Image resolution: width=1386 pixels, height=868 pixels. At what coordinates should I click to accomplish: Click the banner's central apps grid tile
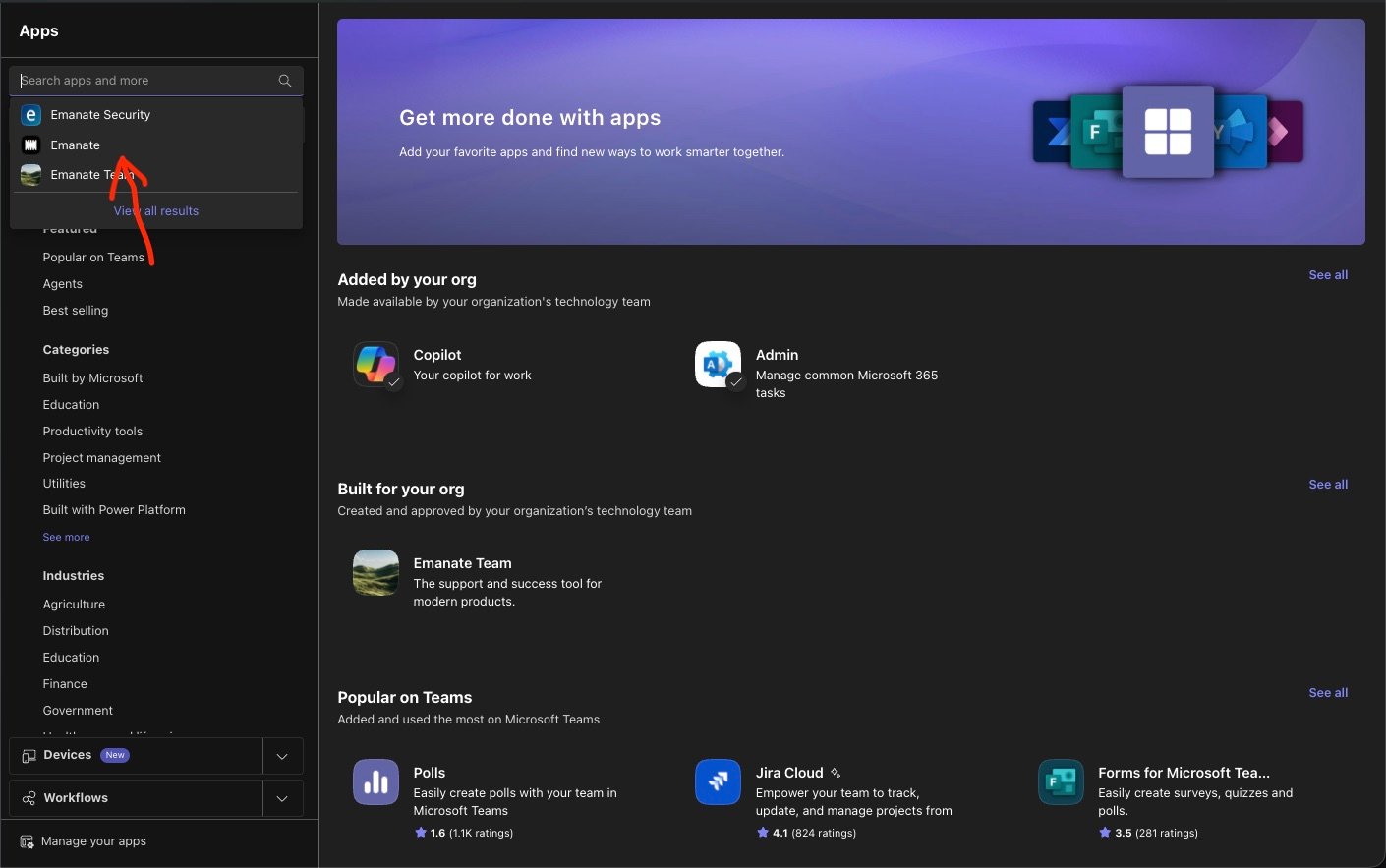tap(1168, 132)
